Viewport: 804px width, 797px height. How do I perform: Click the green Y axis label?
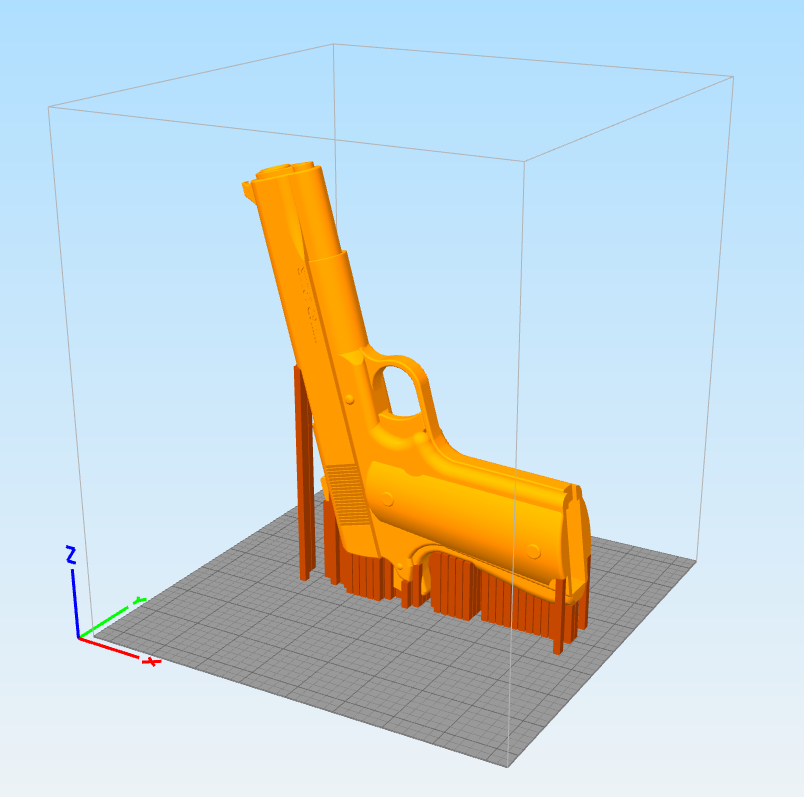click(138, 600)
